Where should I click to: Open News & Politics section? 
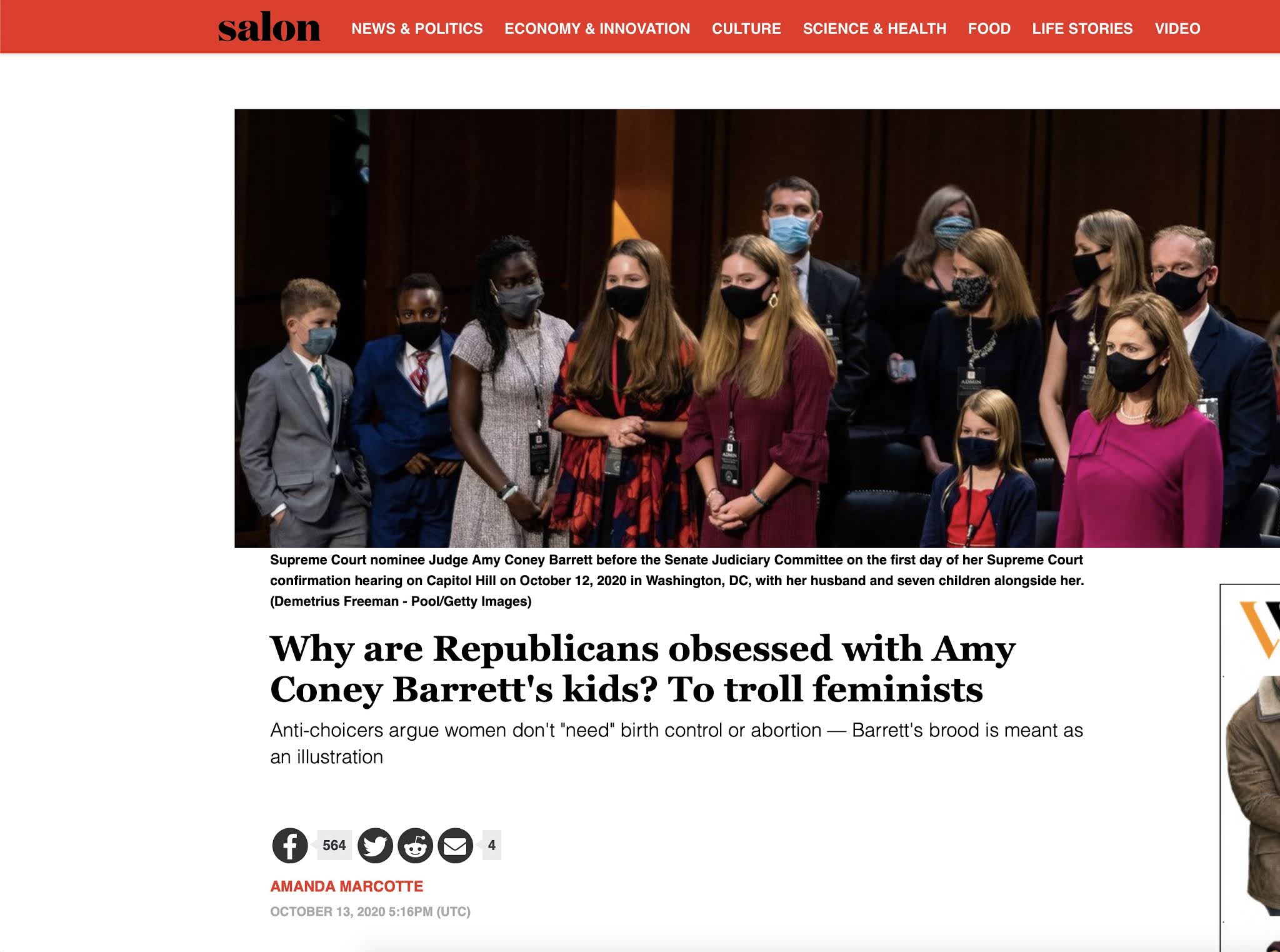tap(417, 29)
